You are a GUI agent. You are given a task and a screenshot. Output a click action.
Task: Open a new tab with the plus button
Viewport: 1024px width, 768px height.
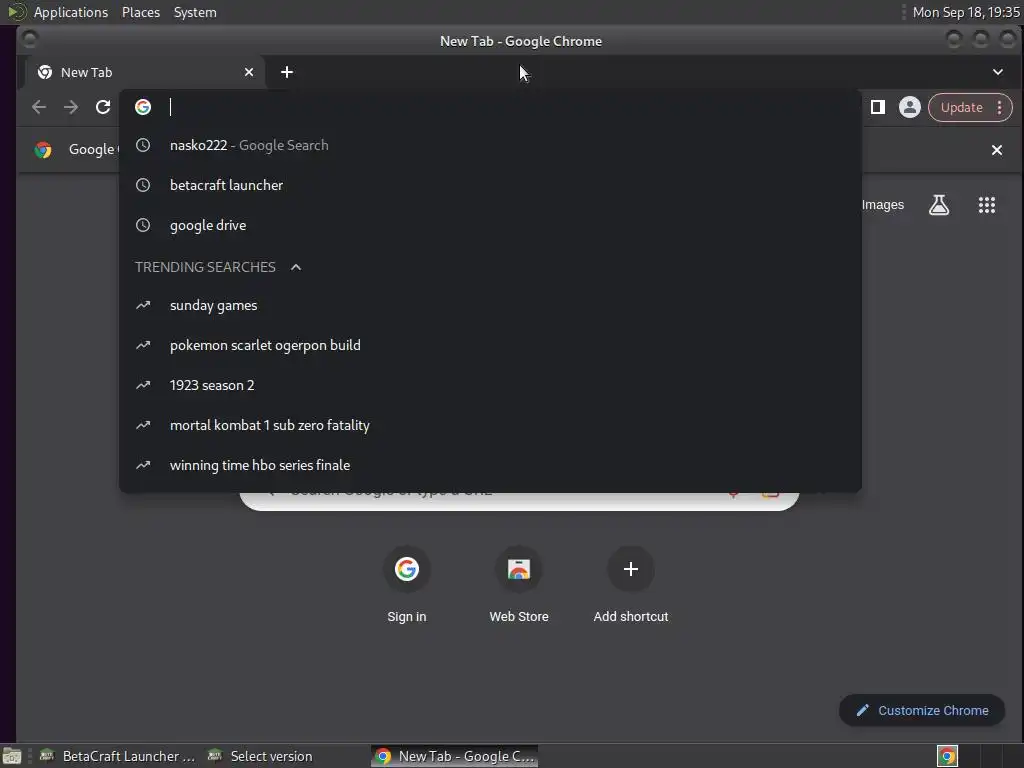287,72
